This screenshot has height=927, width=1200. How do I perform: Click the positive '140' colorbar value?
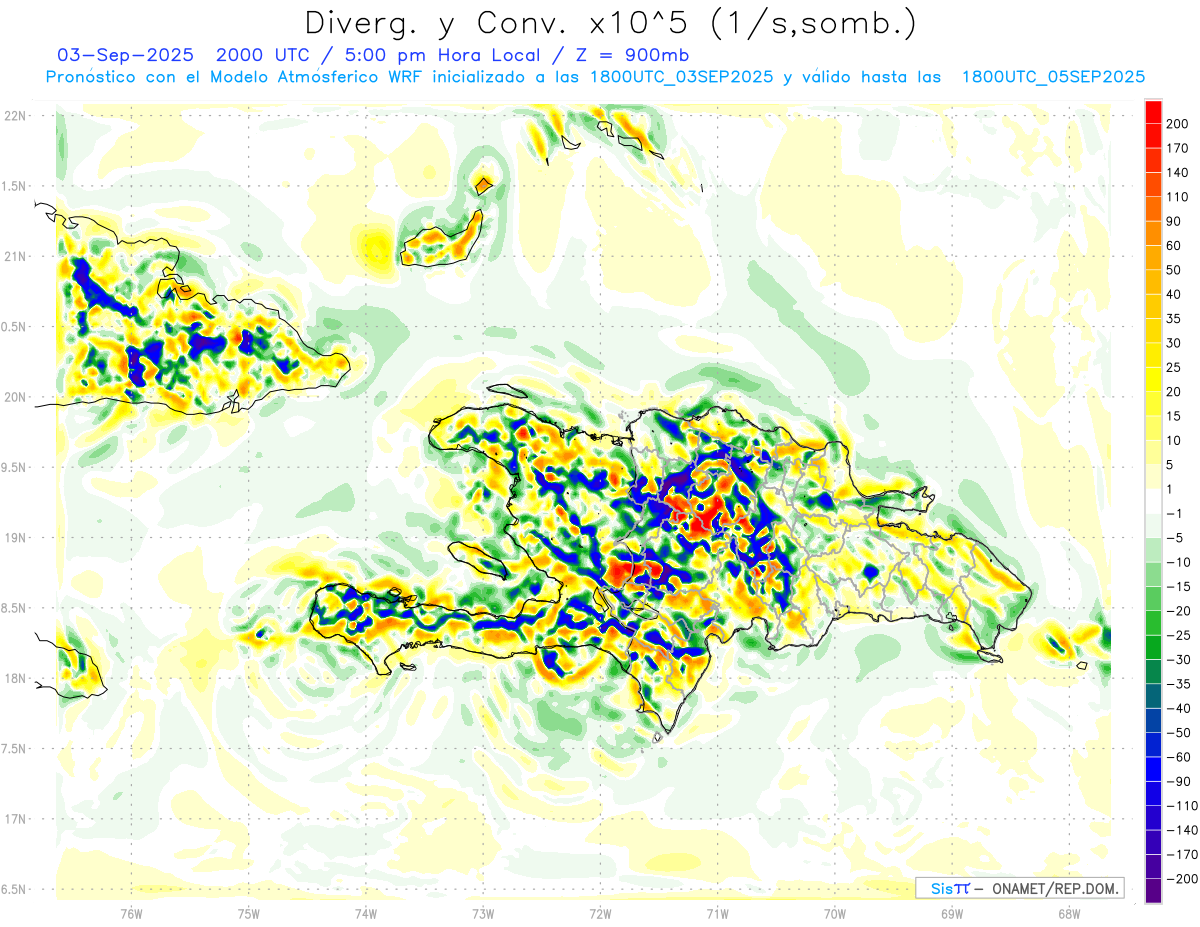1179,173
